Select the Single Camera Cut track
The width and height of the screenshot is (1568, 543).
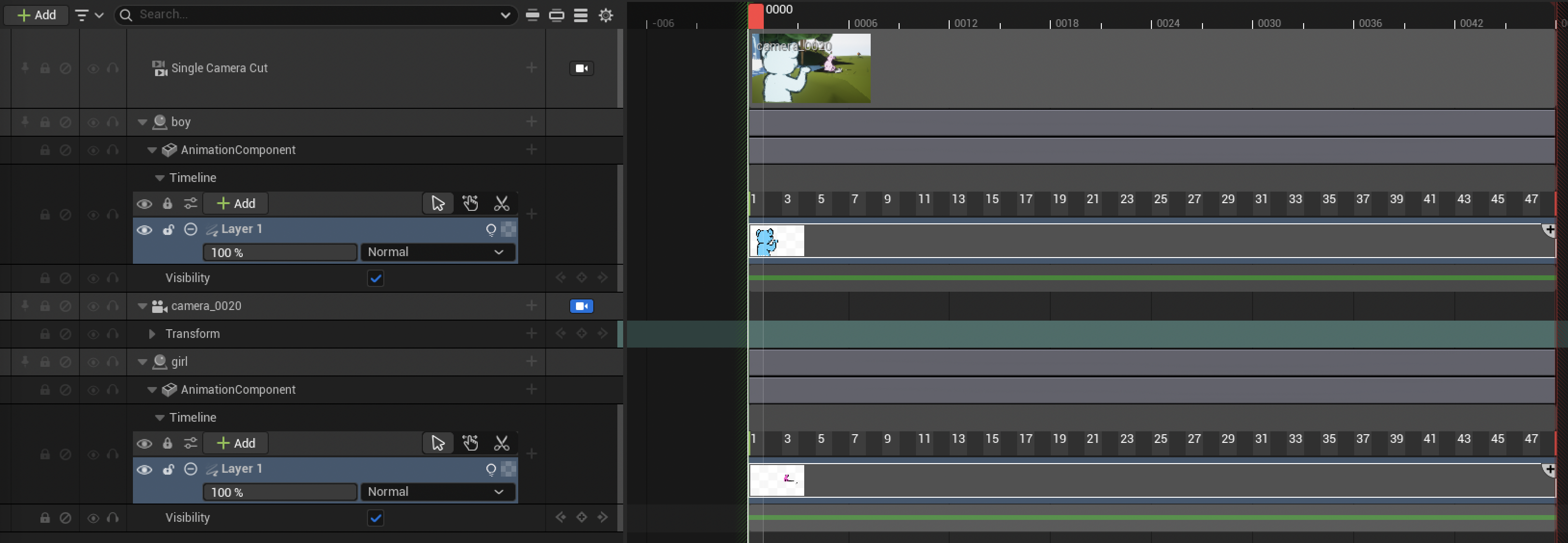(219, 68)
